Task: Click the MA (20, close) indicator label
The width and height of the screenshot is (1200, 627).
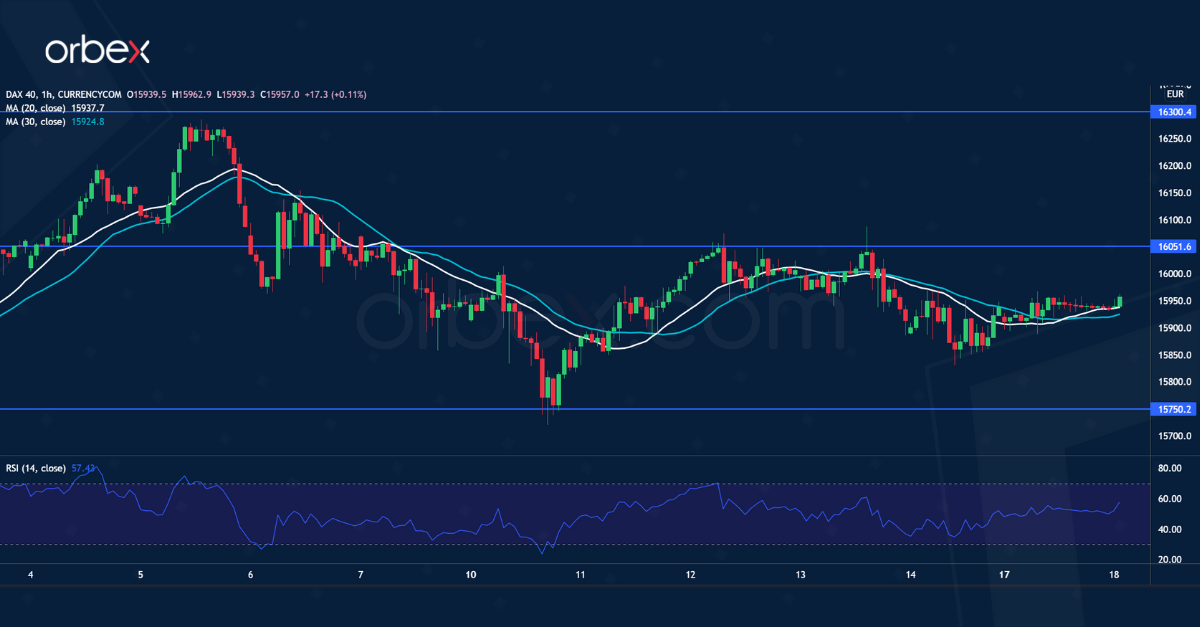Action: pos(35,108)
